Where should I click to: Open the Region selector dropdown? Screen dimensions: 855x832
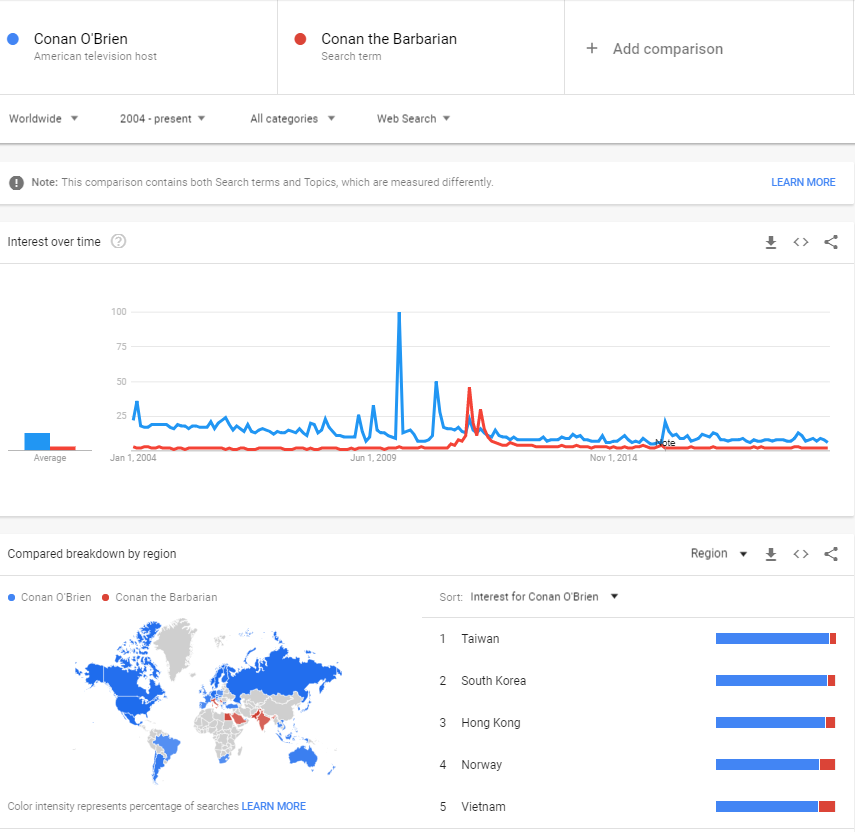coord(719,554)
